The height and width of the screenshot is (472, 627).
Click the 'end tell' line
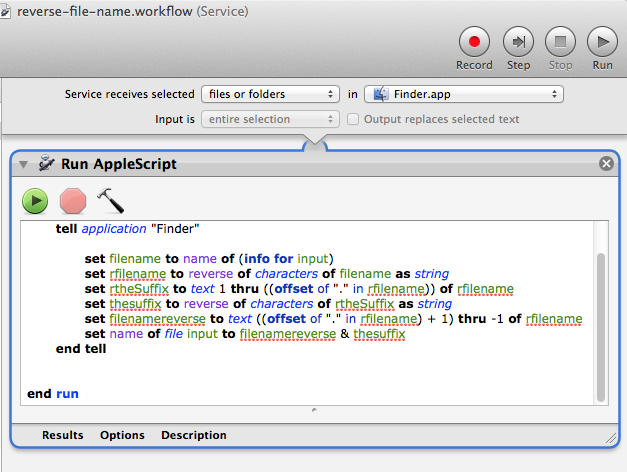tap(81, 349)
